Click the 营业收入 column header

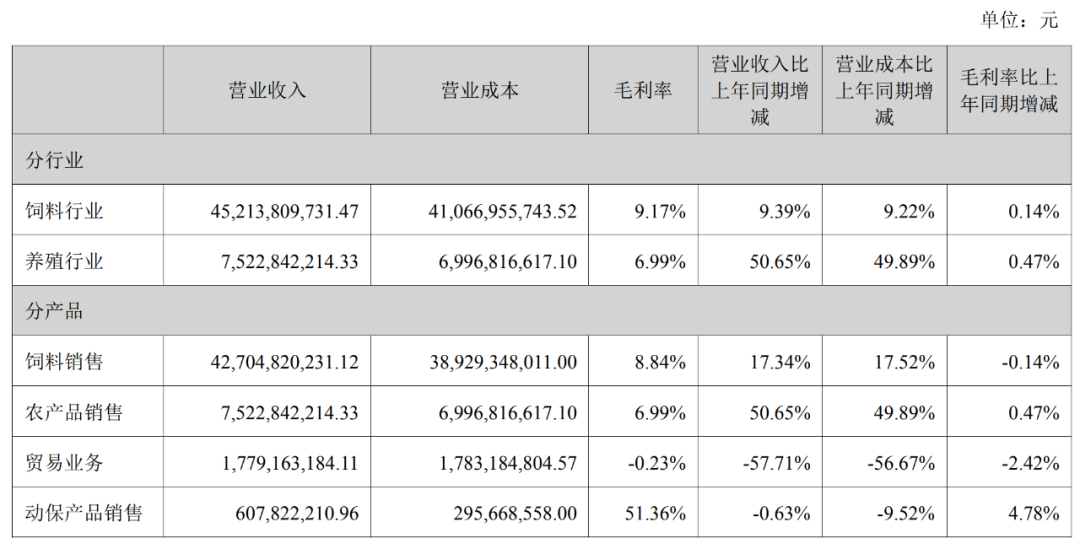(x=267, y=90)
